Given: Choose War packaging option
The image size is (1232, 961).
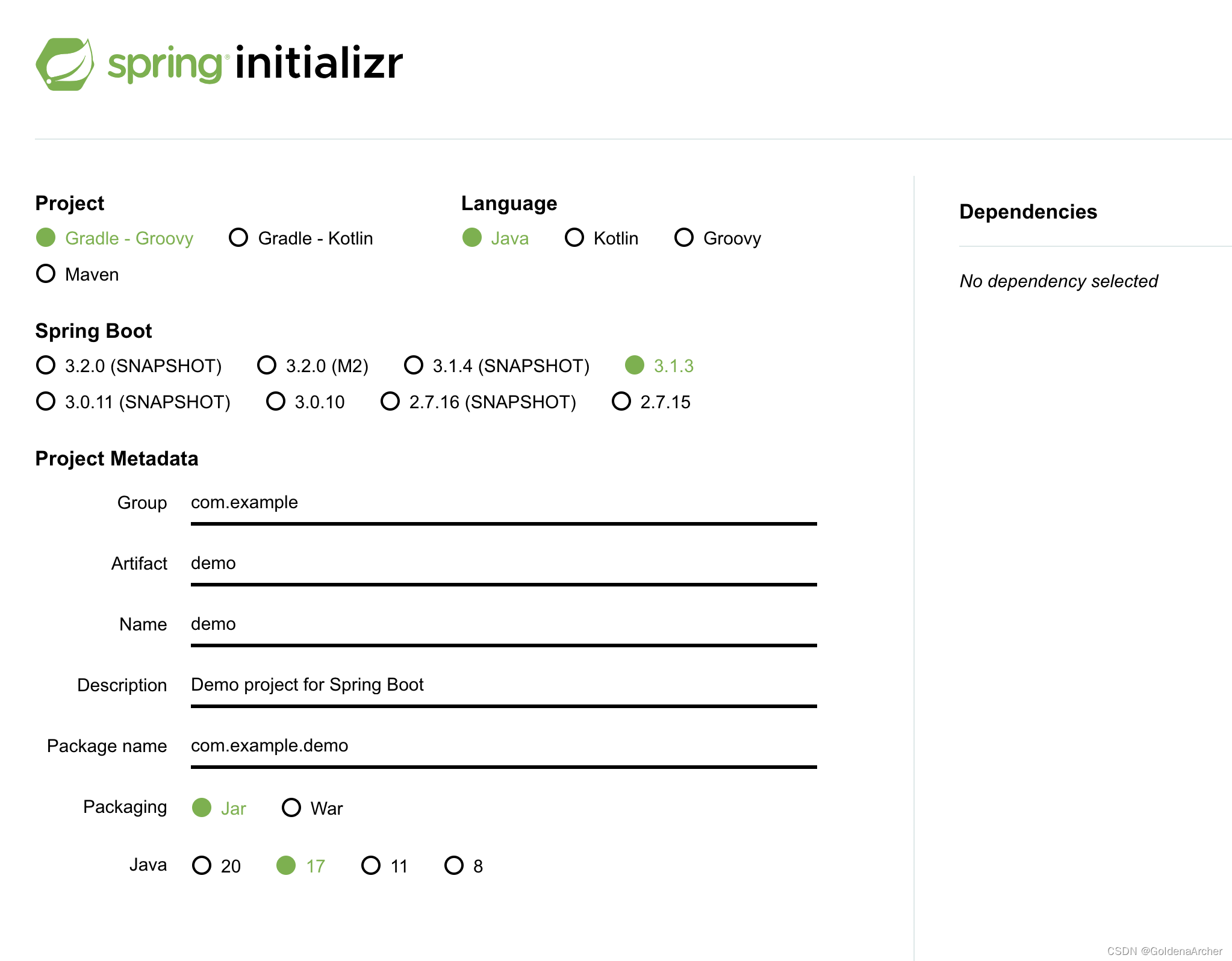Looking at the screenshot, I should 313,808.
